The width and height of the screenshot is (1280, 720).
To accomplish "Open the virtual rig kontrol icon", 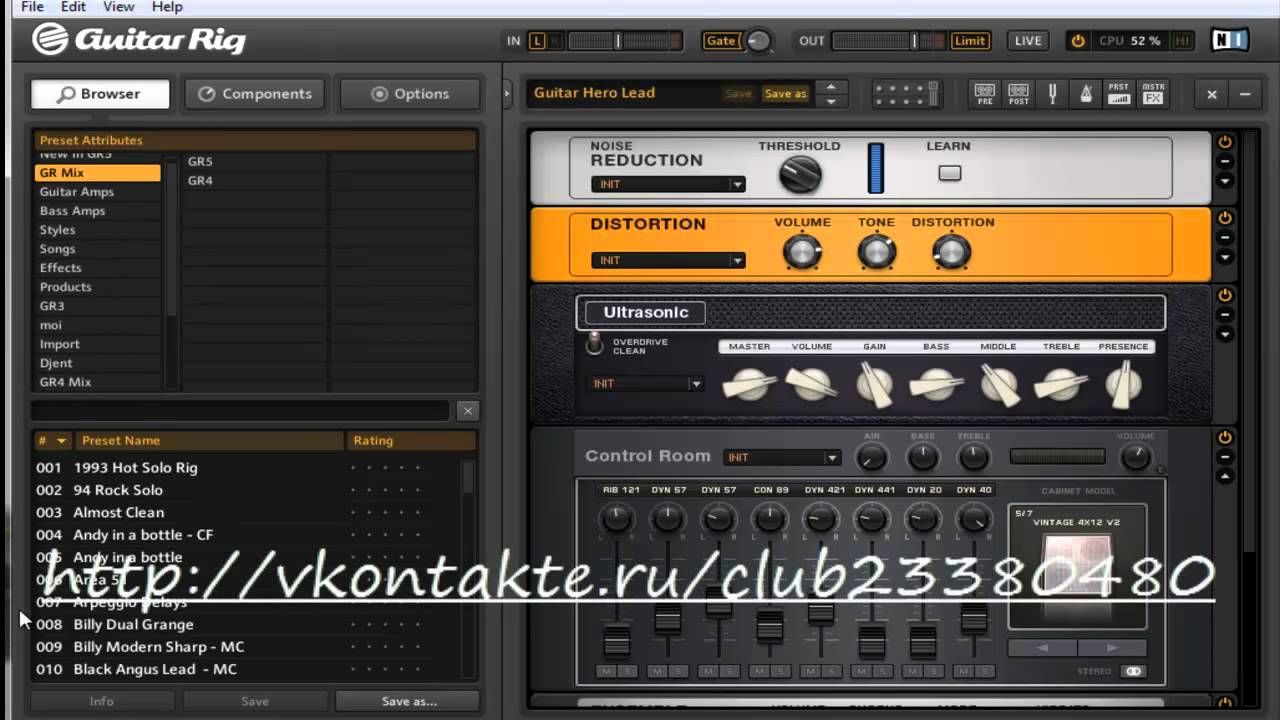I will point(907,94).
